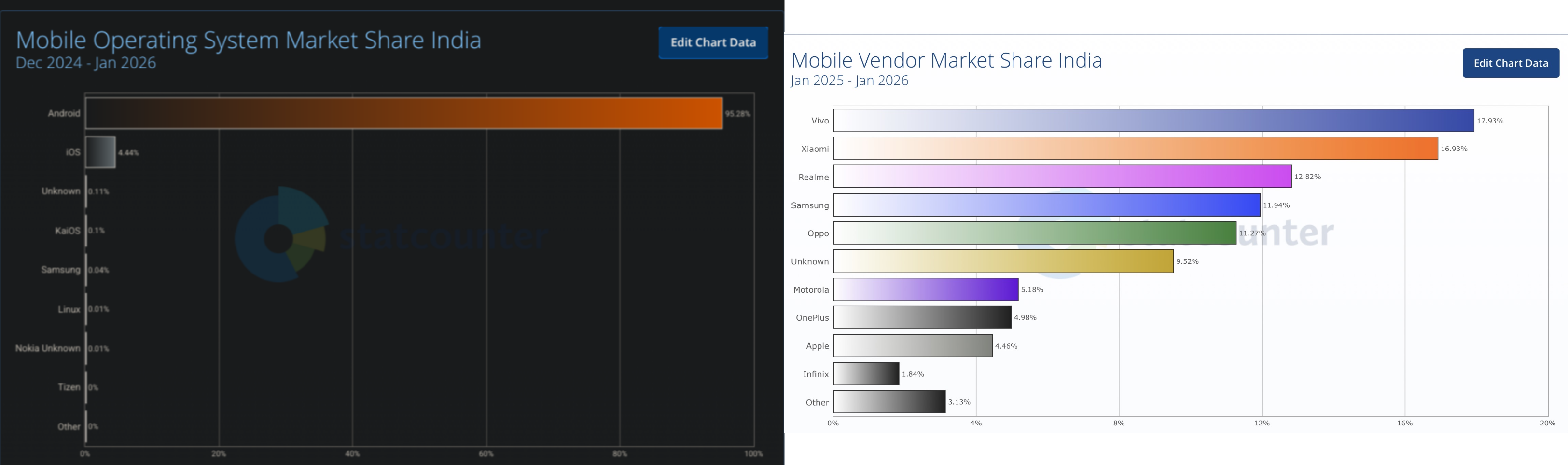Click the 60% tick on OS chart axis
1568x465 pixels.
point(486,454)
